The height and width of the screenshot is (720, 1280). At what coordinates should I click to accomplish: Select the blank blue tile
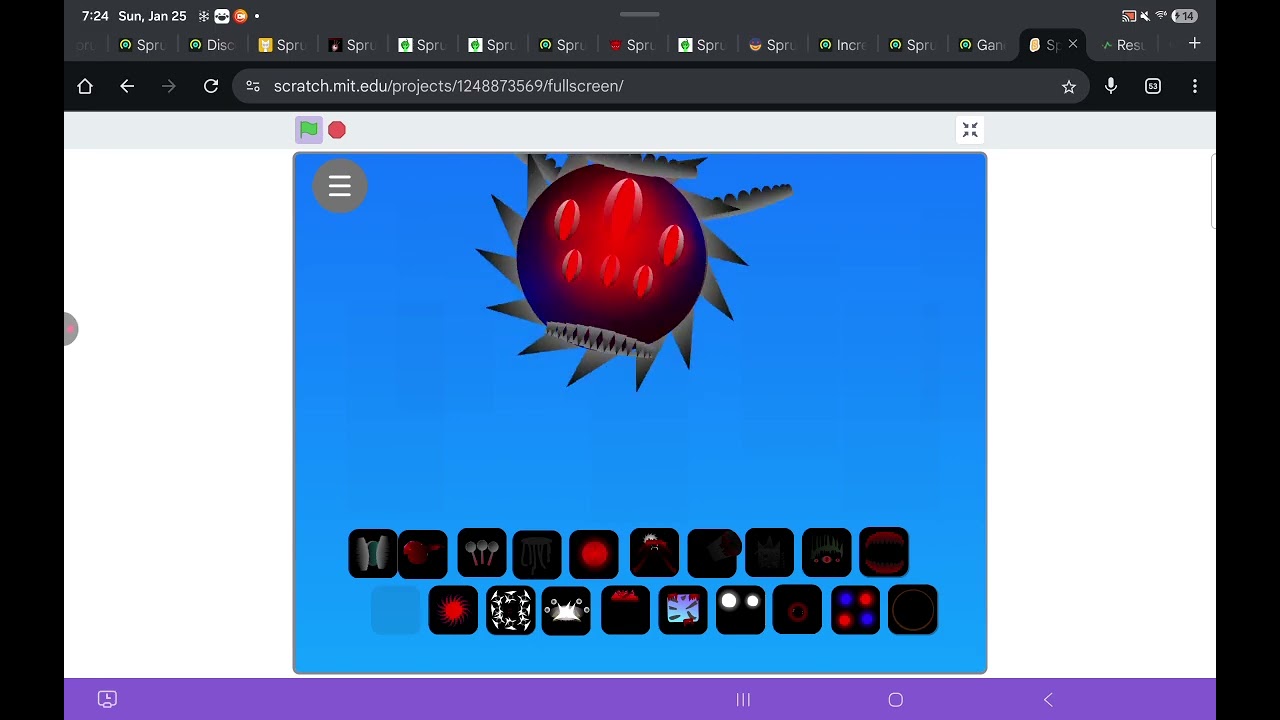pyautogui.click(x=396, y=610)
